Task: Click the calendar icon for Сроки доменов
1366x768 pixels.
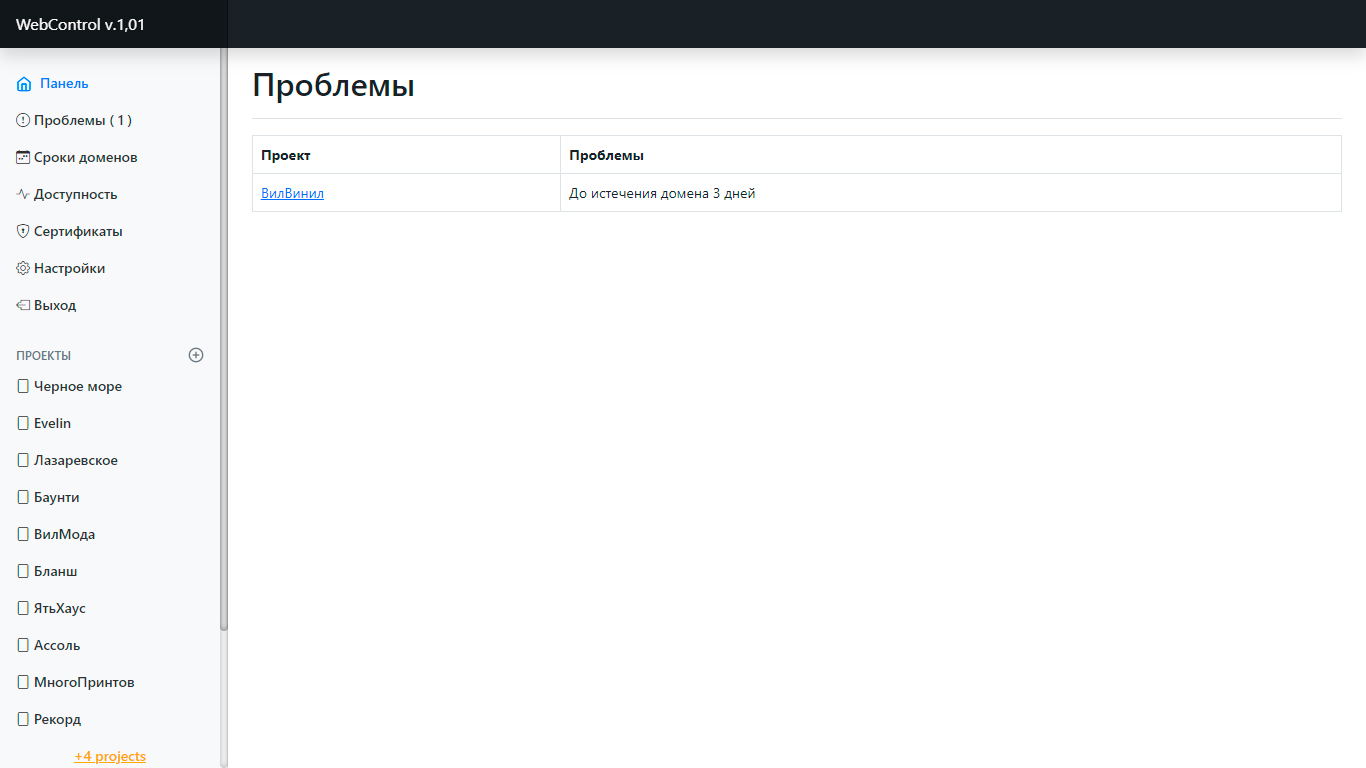Action: click(x=23, y=158)
